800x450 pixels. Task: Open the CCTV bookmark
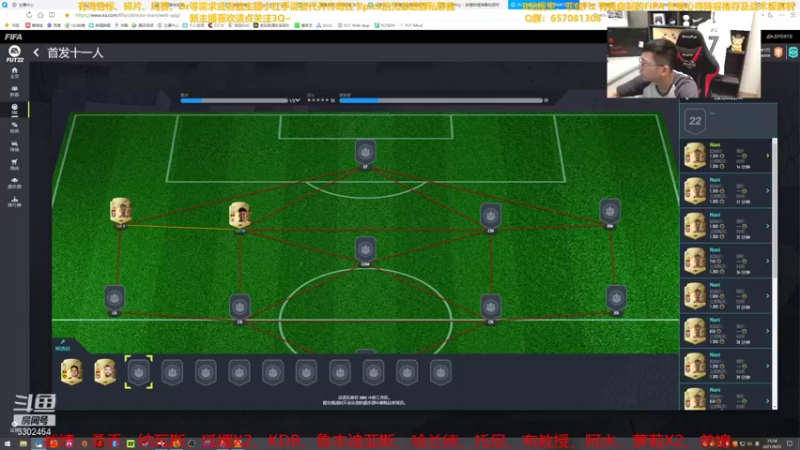[x=217, y=25]
